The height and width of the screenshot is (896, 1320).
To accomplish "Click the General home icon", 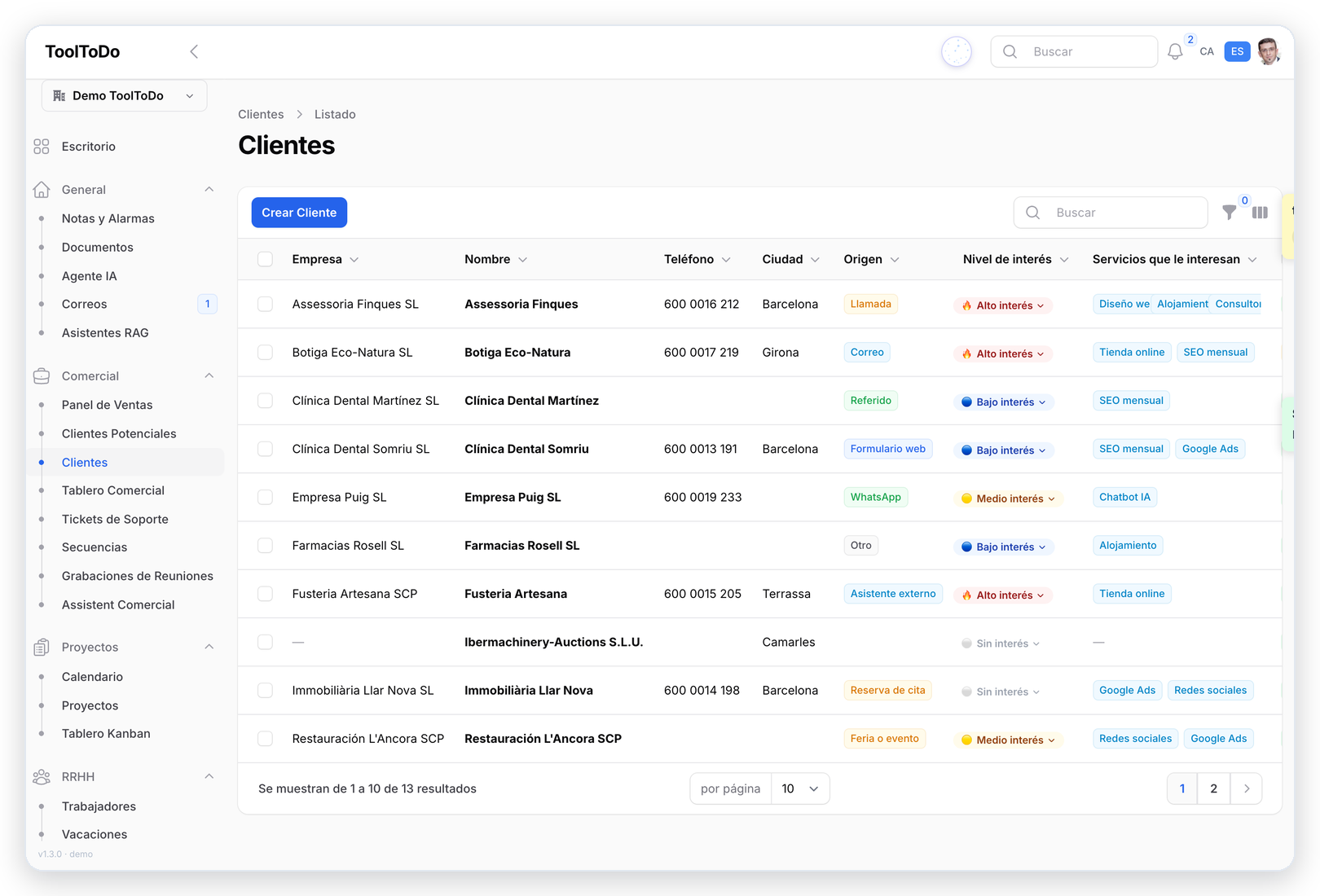I will tap(42, 190).
